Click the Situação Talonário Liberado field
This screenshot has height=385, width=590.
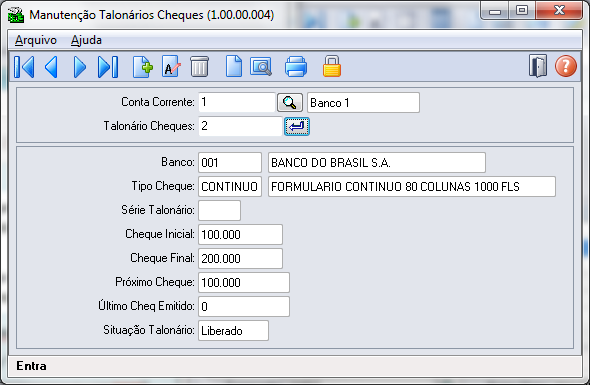pos(233,331)
